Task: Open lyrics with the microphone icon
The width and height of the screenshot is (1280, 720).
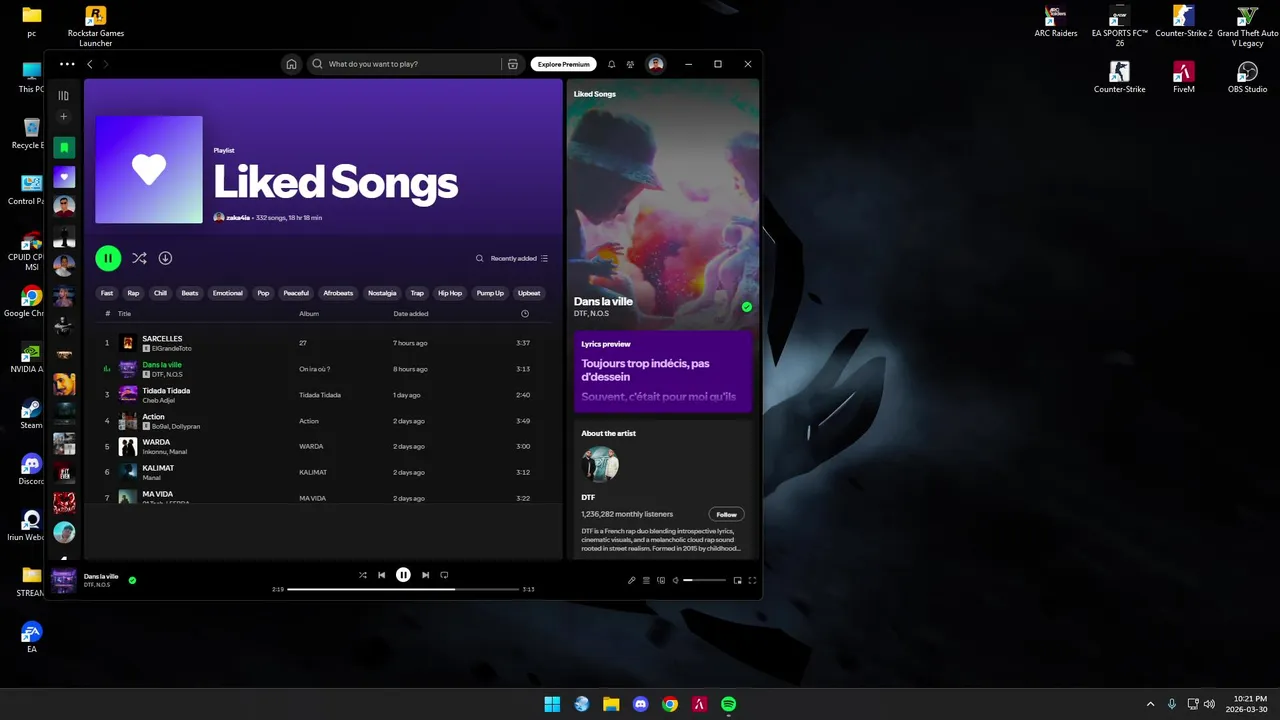Action: pos(631,580)
